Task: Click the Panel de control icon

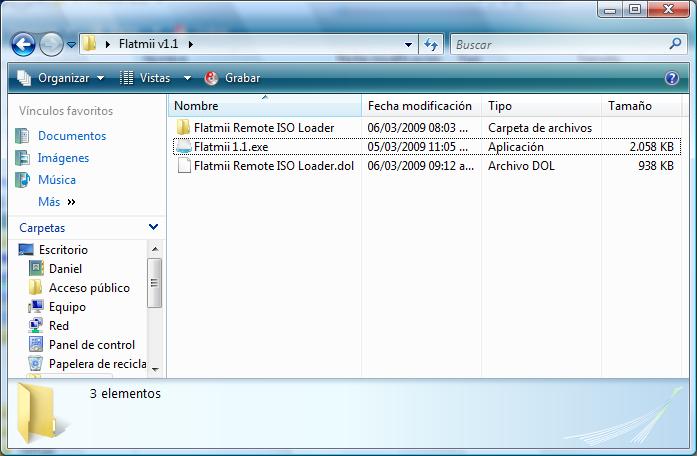Action: 36,344
